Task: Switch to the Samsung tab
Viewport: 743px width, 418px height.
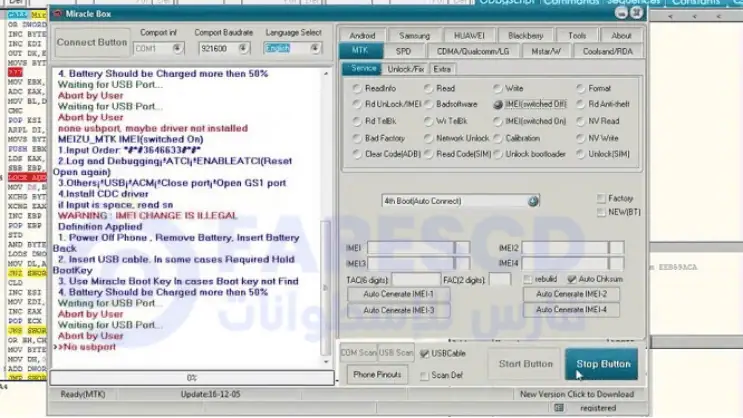Action: point(414,36)
